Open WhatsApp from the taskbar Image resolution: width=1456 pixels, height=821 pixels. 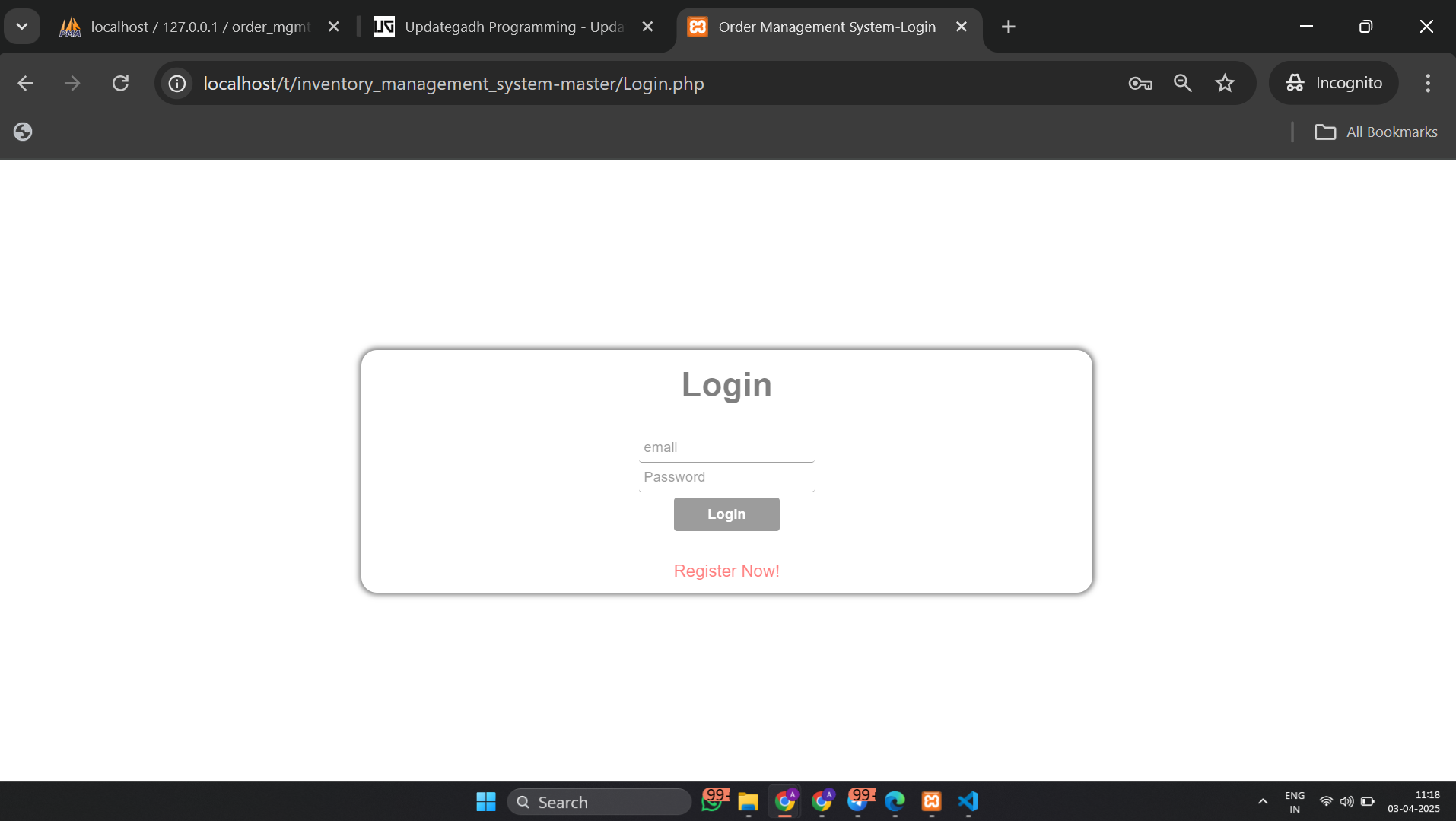713,800
